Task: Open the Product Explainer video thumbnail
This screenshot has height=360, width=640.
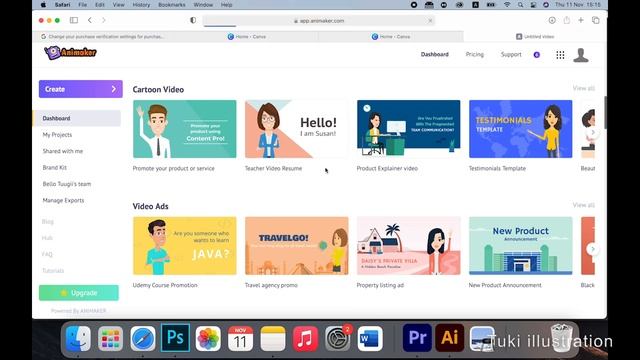Action: tap(409, 129)
